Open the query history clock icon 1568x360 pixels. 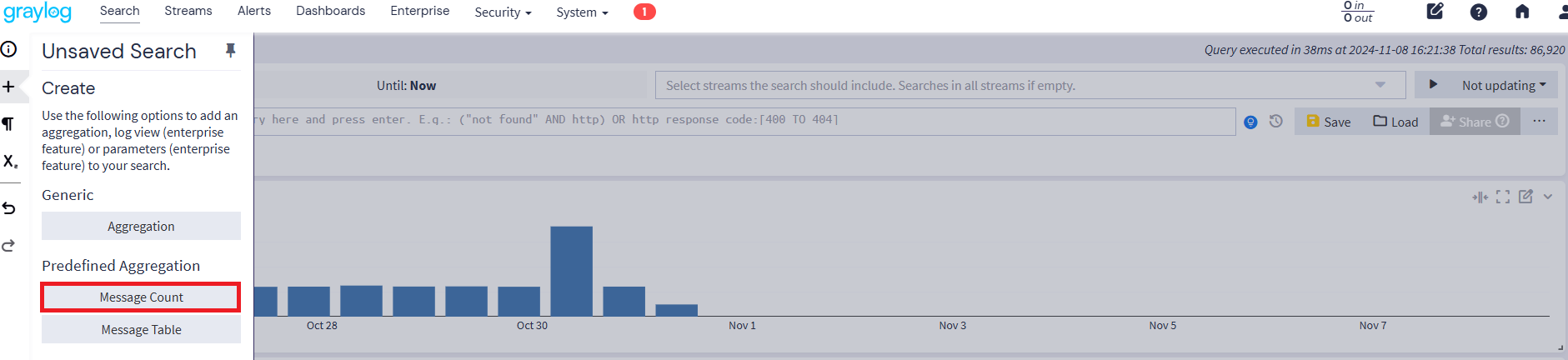click(x=1276, y=122)
